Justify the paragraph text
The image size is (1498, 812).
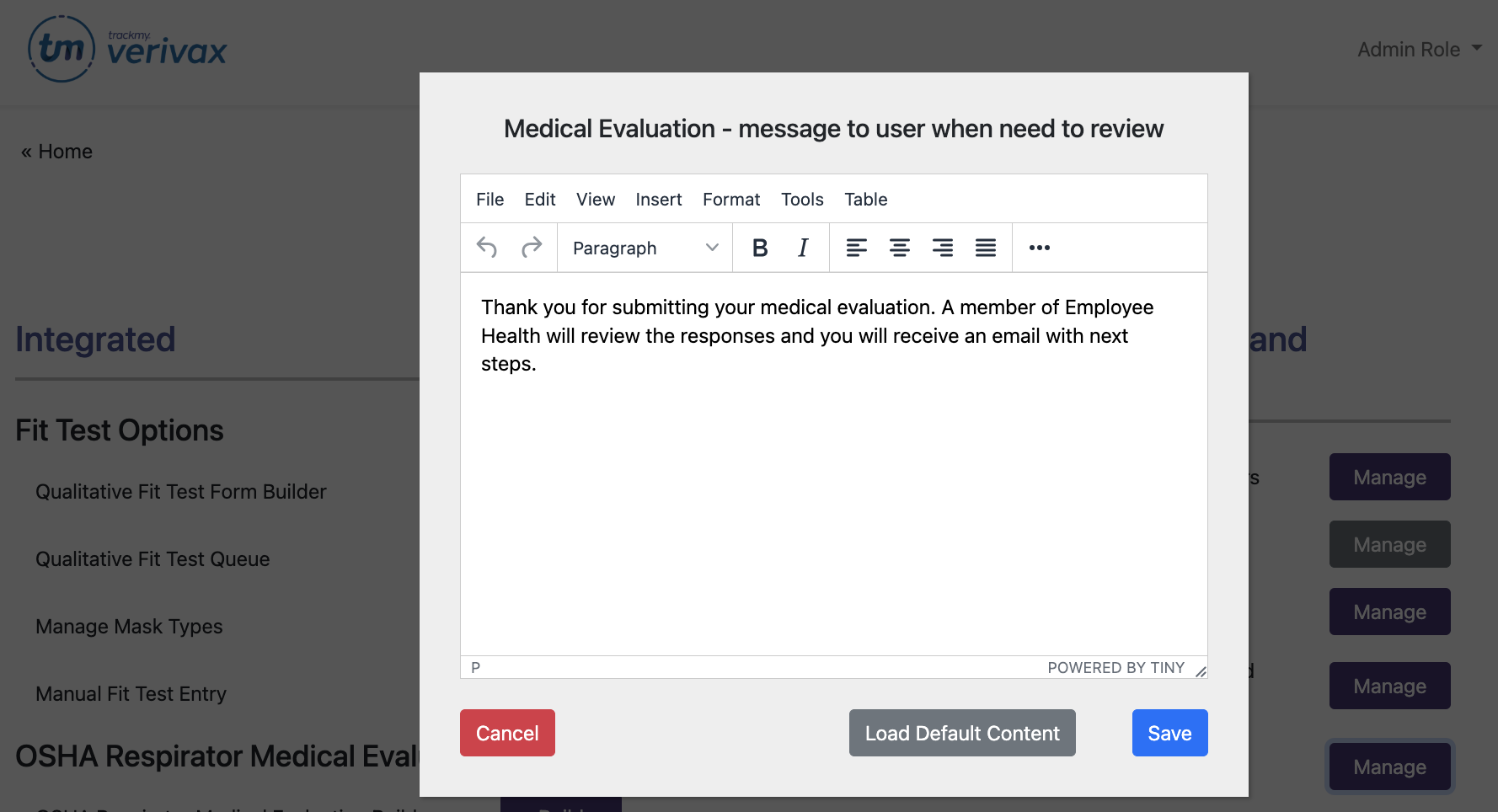click(x=985, y=248)
